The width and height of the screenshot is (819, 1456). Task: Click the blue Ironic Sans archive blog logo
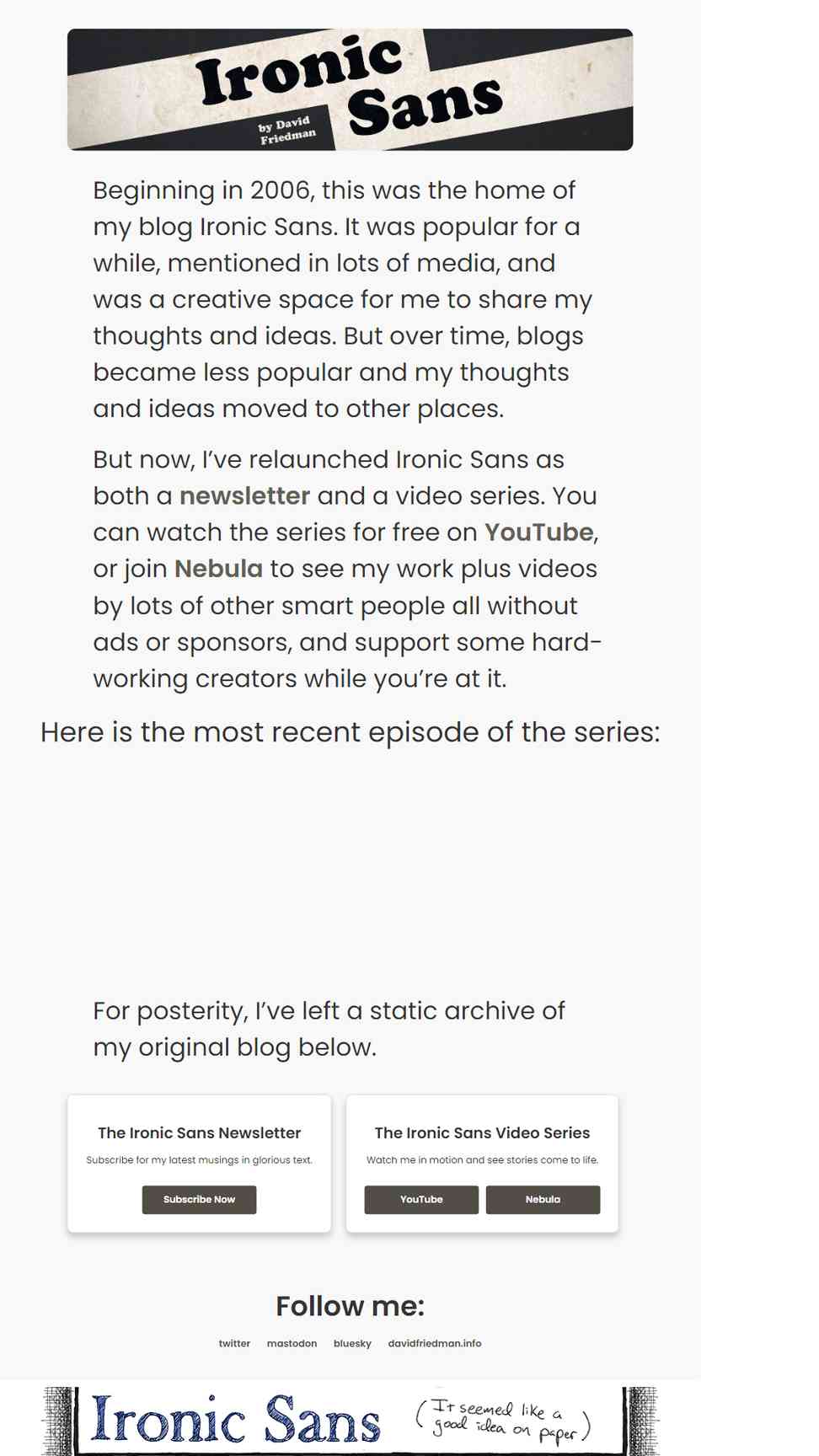pos(235,1419)
